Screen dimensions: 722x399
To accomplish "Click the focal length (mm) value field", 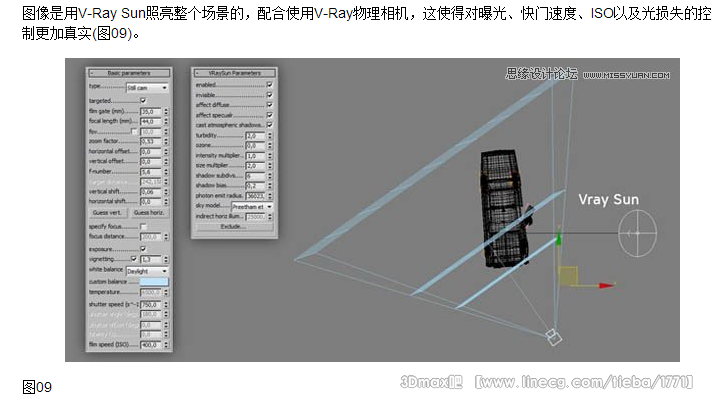I will click(x=151, y=121).
